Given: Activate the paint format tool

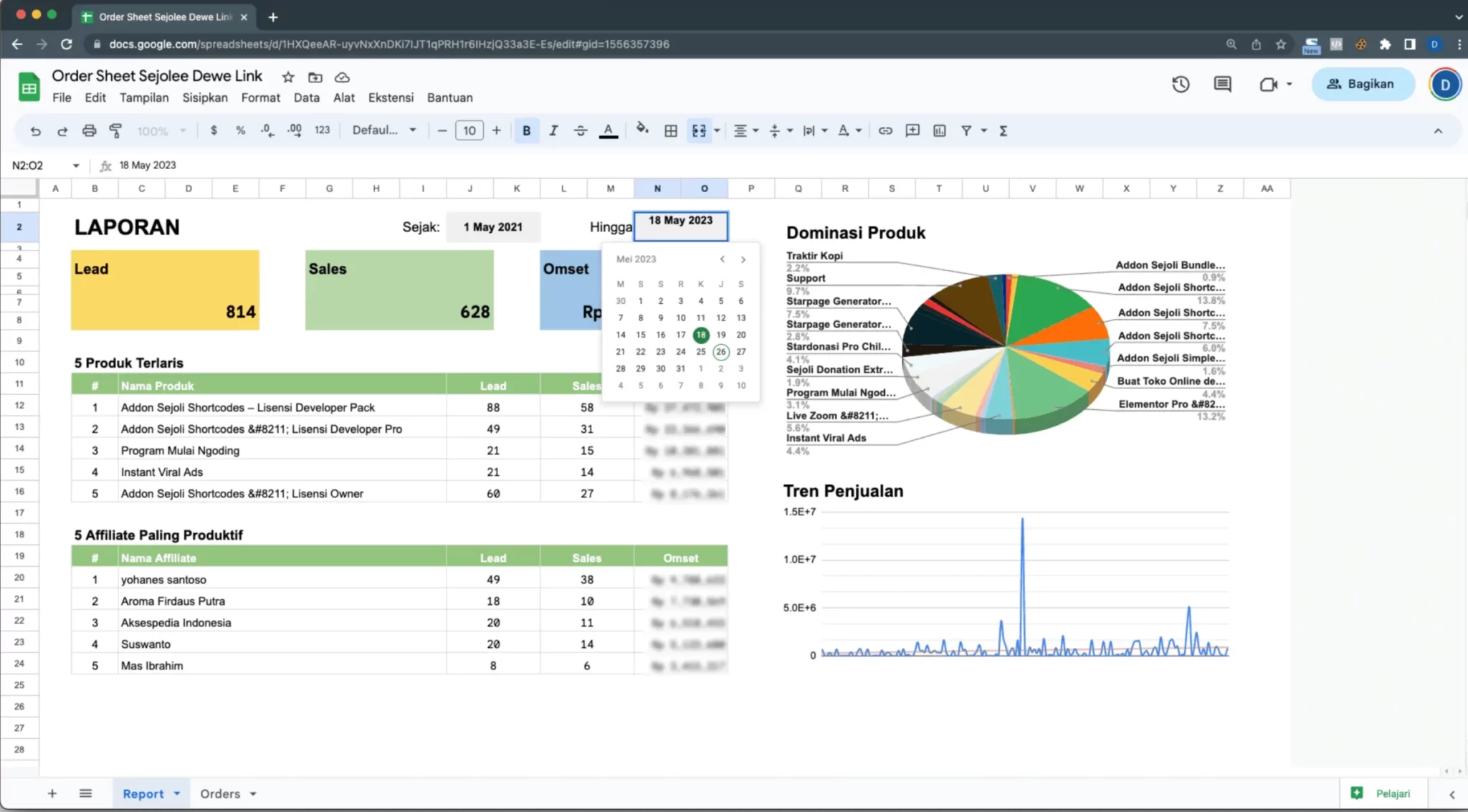Looking at the screenshot, I should pyautogui.click(x=115, y=130).
